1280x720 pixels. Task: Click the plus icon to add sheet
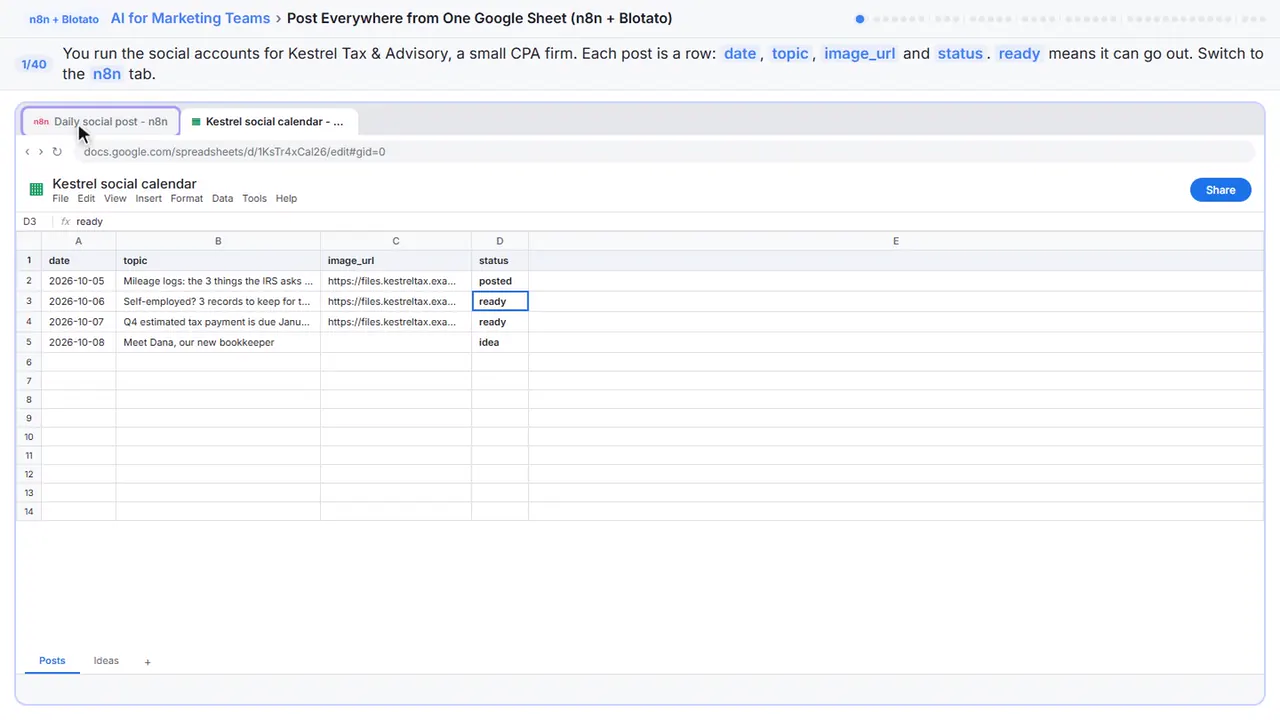point(147,662)
